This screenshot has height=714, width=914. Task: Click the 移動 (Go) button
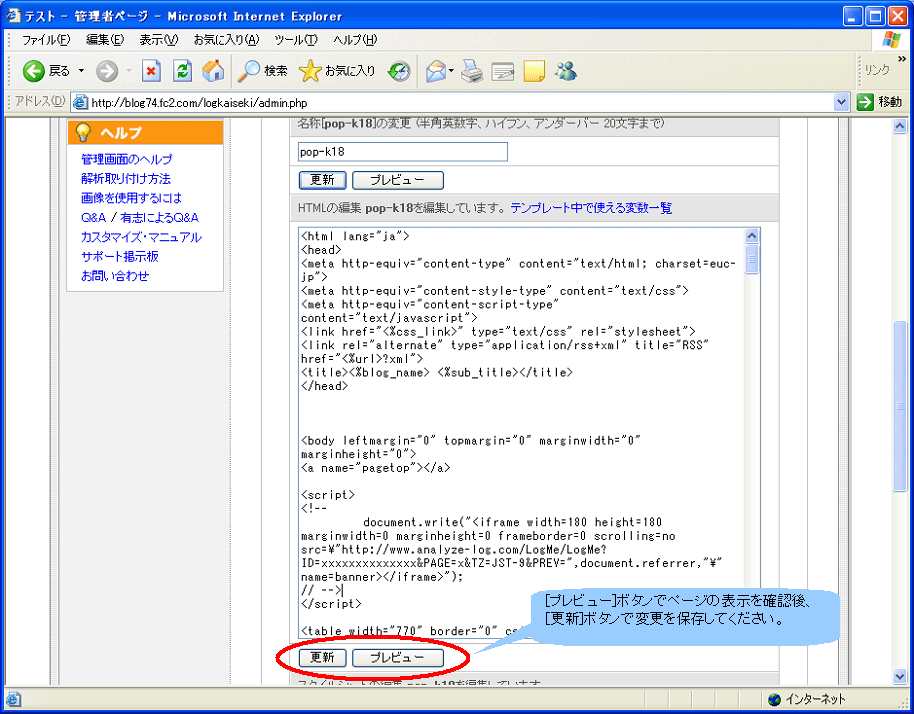click(880, 102)
